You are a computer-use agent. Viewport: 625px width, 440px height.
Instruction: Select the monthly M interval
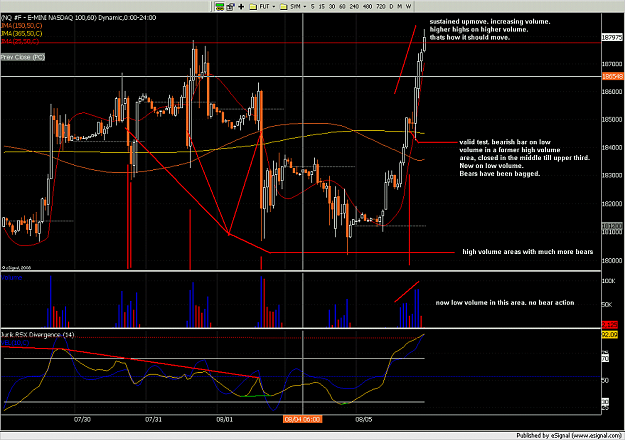click(399, 6)
